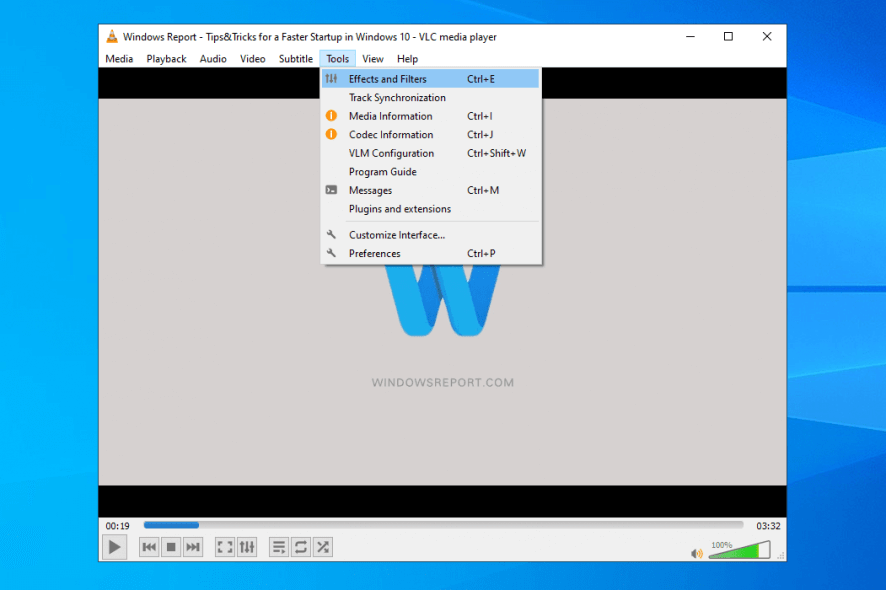This screenshot has height=590, width=886.
Task: Click the total duration 03:32 label
Action: [x=768, y=526]
